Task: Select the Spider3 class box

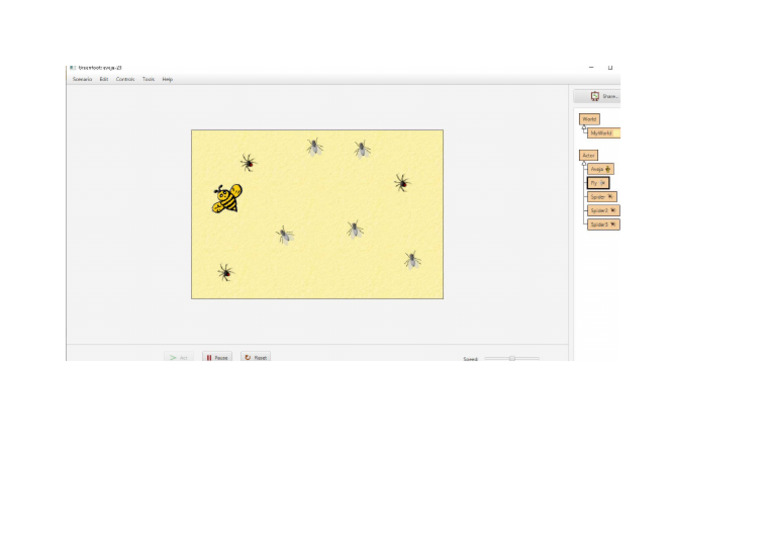Action: (603, 224)
